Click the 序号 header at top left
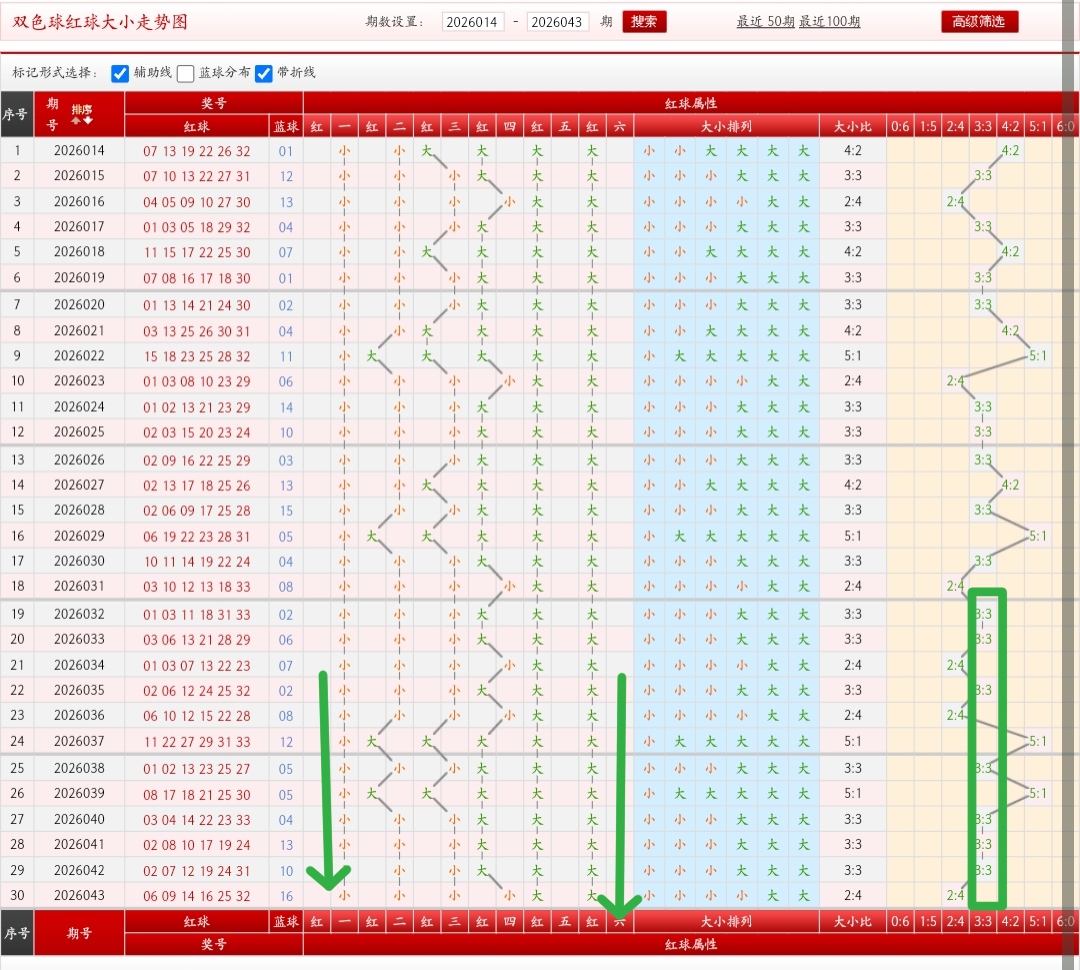 coord(16,114)
